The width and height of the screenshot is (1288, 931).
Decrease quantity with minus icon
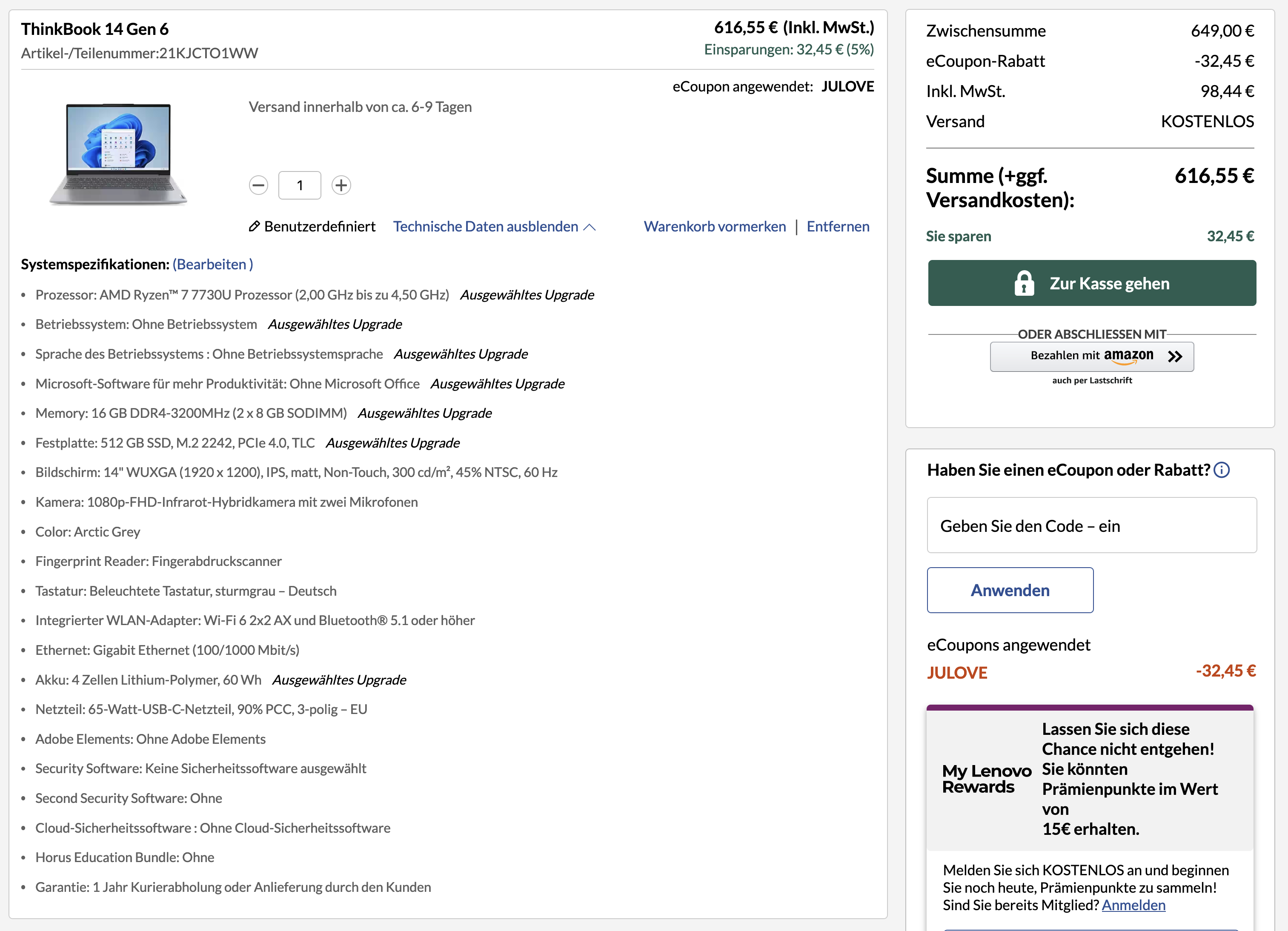(x=258, y=185)
